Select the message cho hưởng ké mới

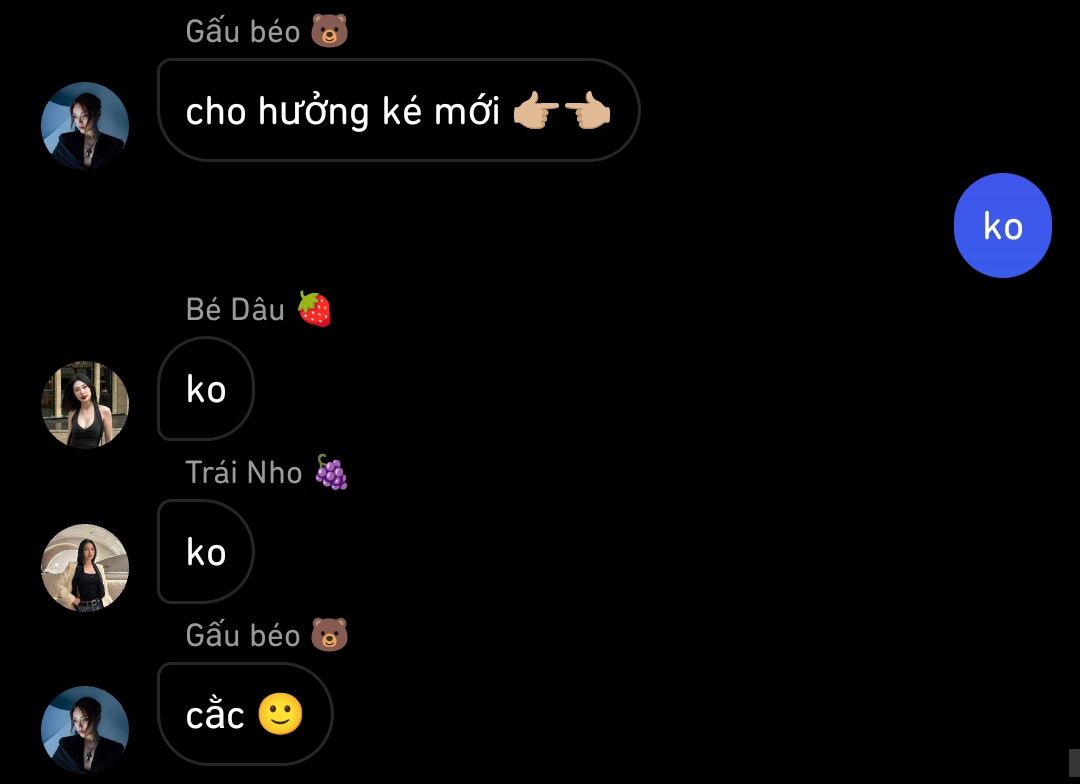click(x=399, y=110)
